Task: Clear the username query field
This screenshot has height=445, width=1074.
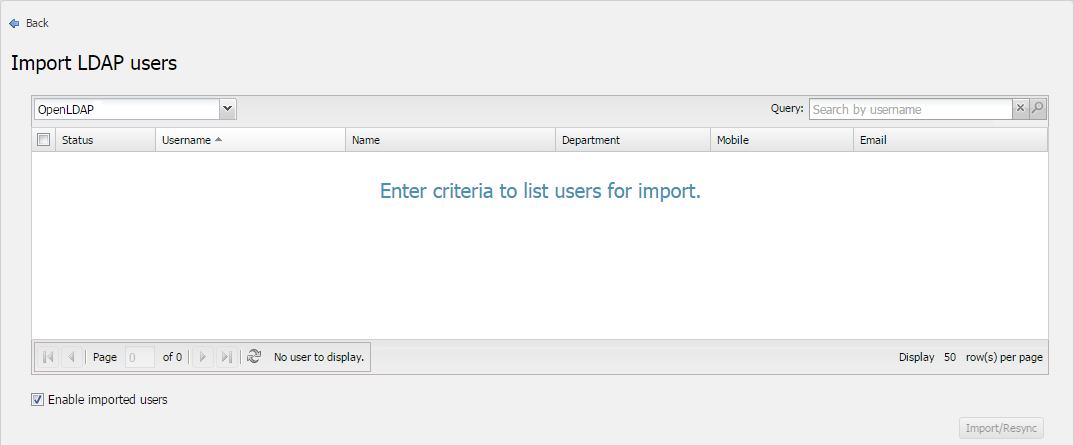Action: point(1021,109)
